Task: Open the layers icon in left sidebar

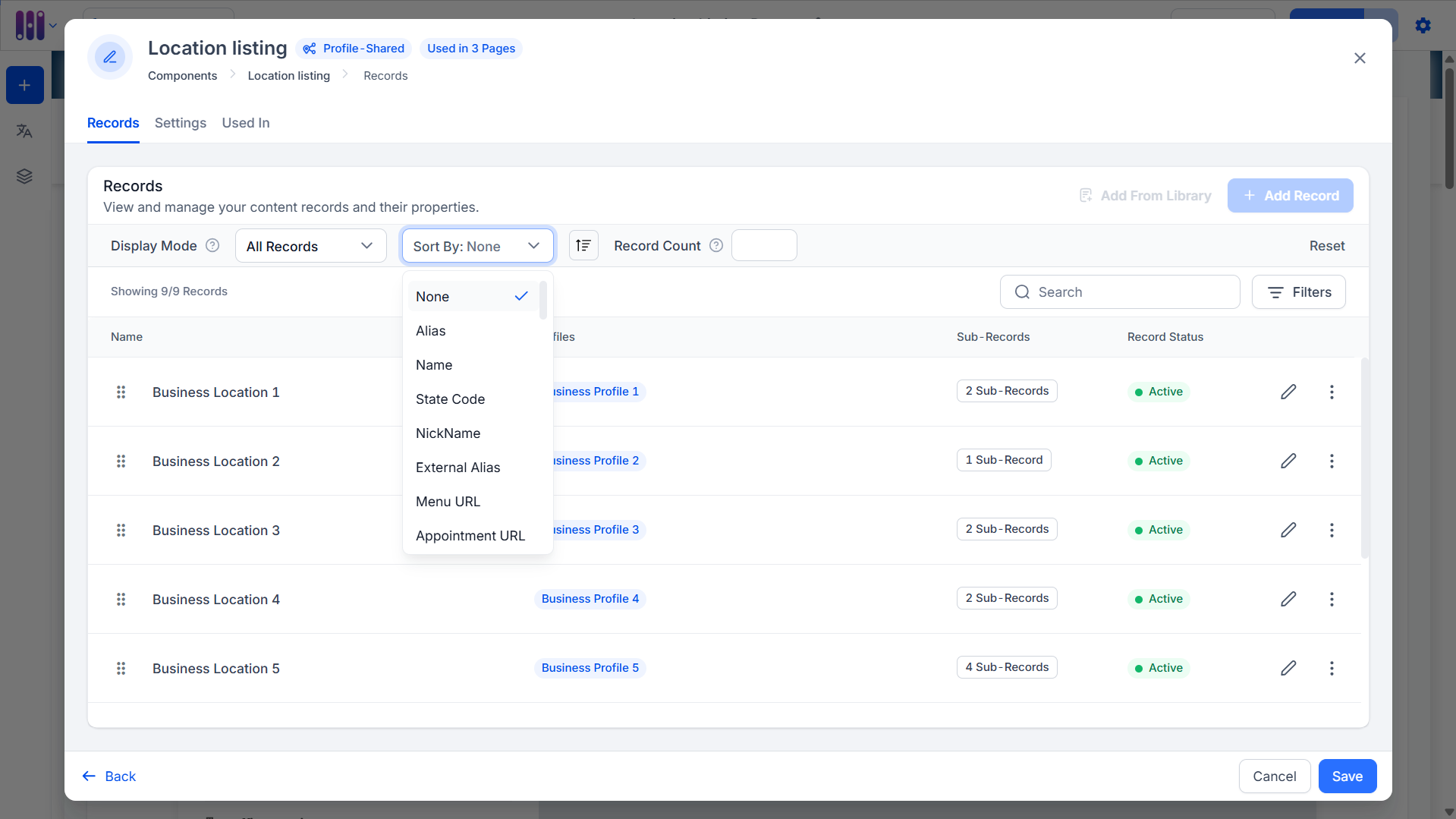Action: click(24, 176)
